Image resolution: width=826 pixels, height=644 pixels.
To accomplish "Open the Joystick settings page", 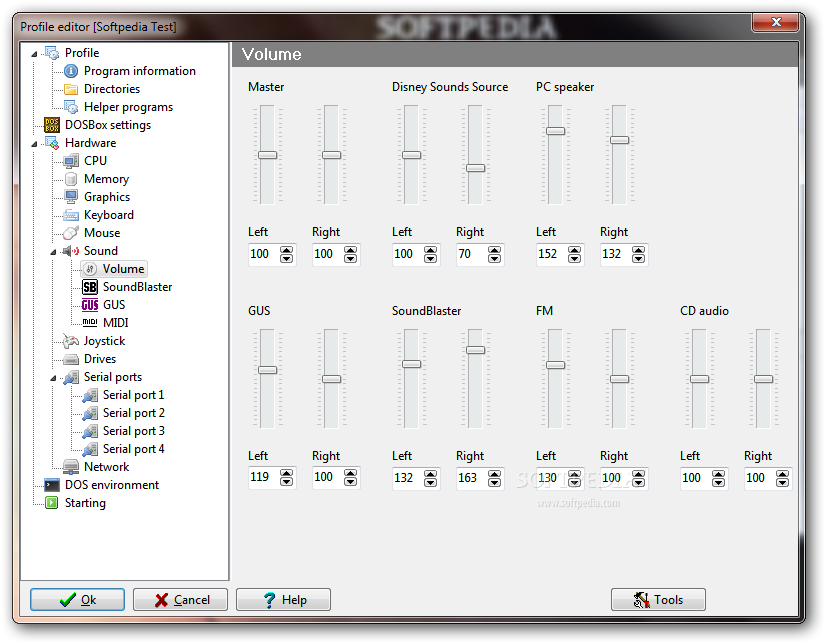I will click(x=104, y=341).
